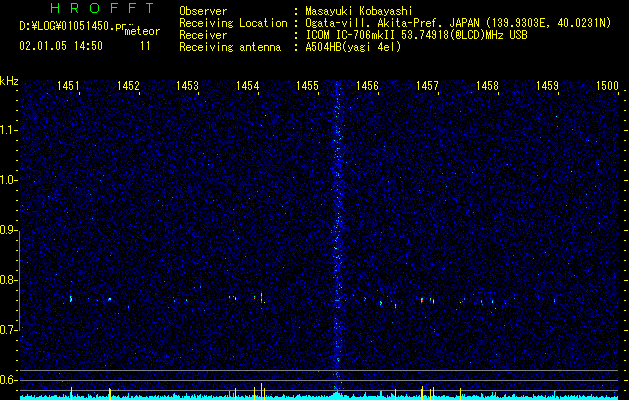Click the HROFFT title text
The image size is (629, 400).
click(102, 8)
